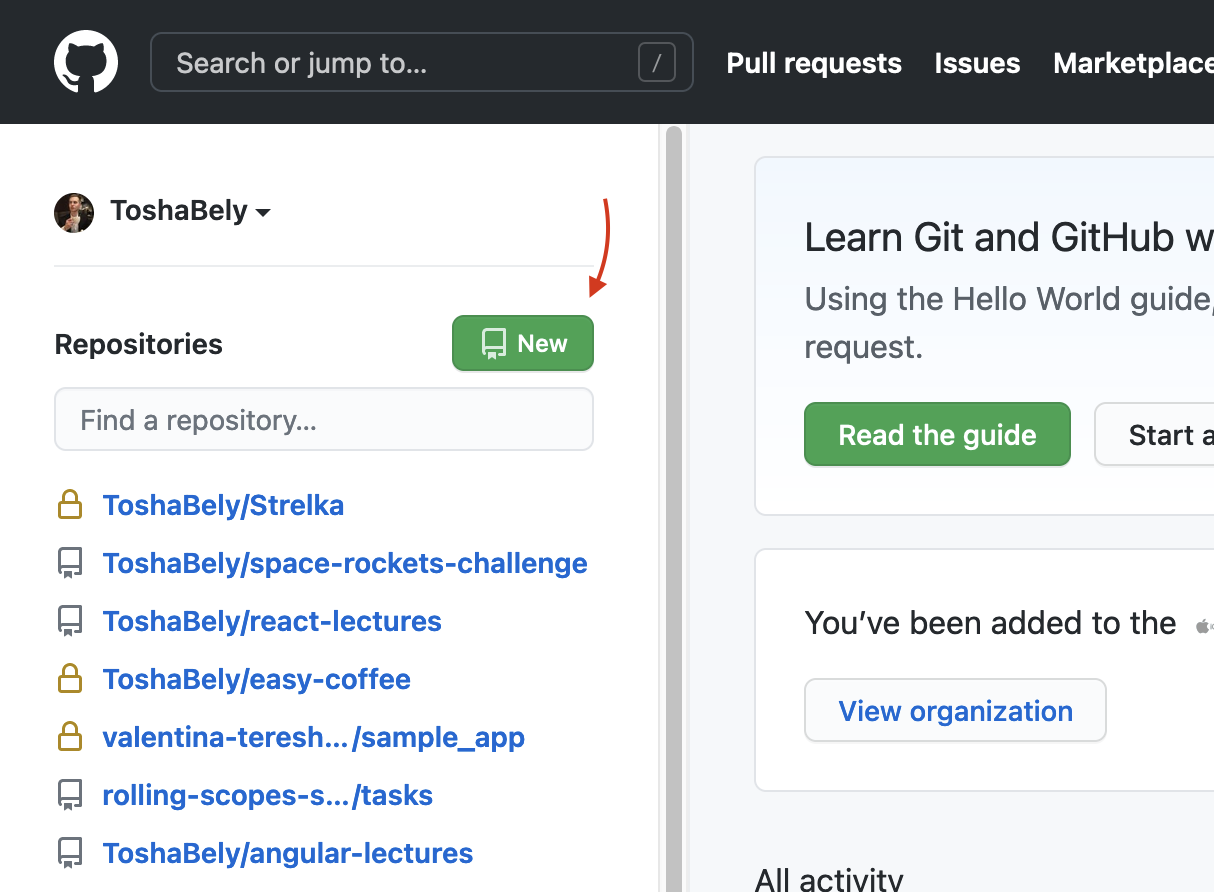Click lock icon beside sample_app

pyautogui.click(x=70, y=737)
